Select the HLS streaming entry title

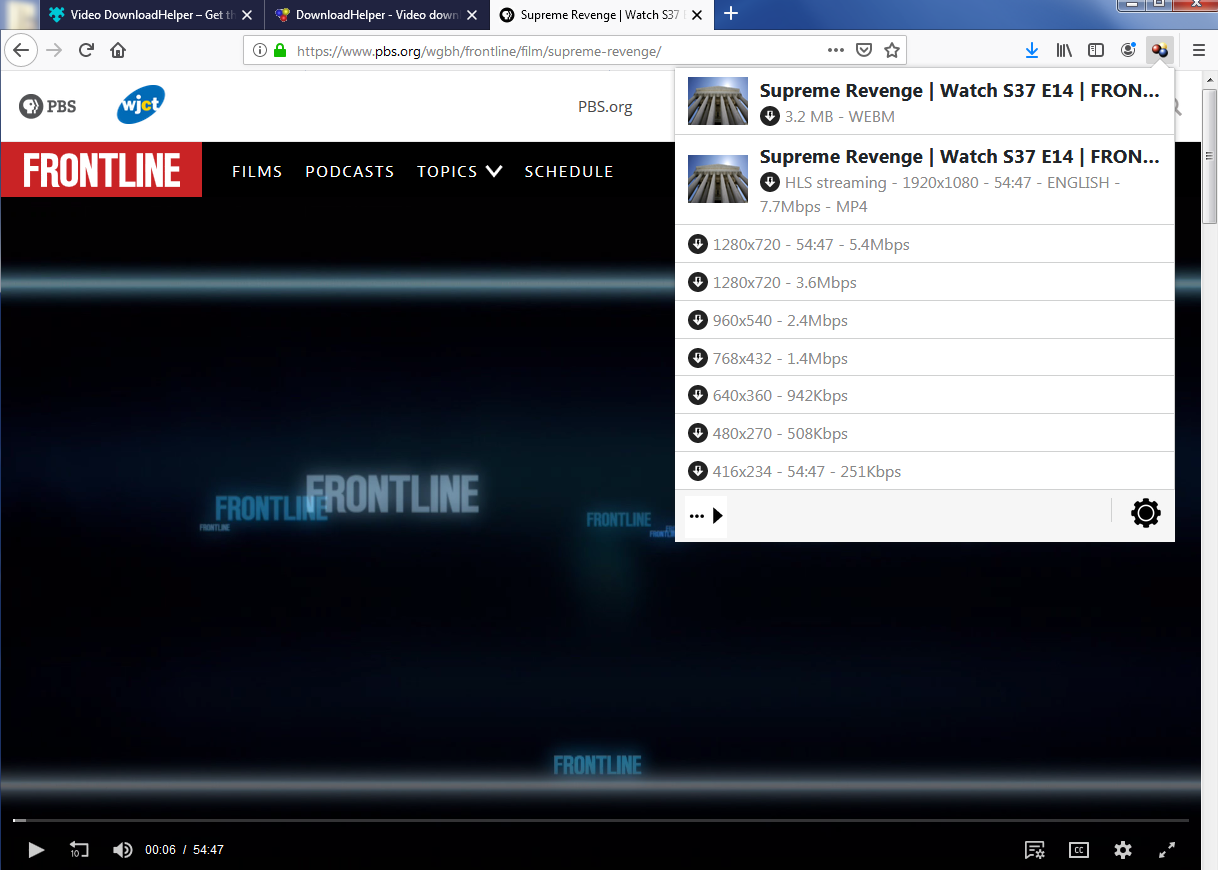click(x=960, y=156)
